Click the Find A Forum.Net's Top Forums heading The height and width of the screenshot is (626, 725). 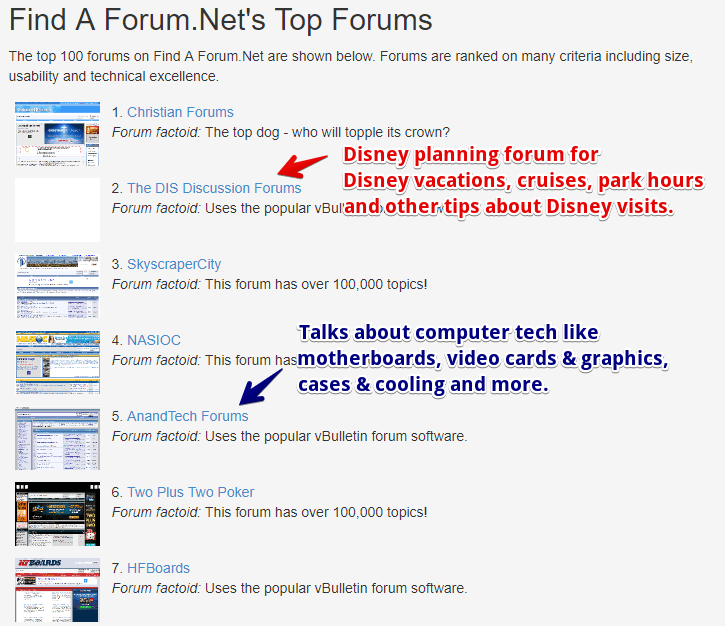click(221, 20)
